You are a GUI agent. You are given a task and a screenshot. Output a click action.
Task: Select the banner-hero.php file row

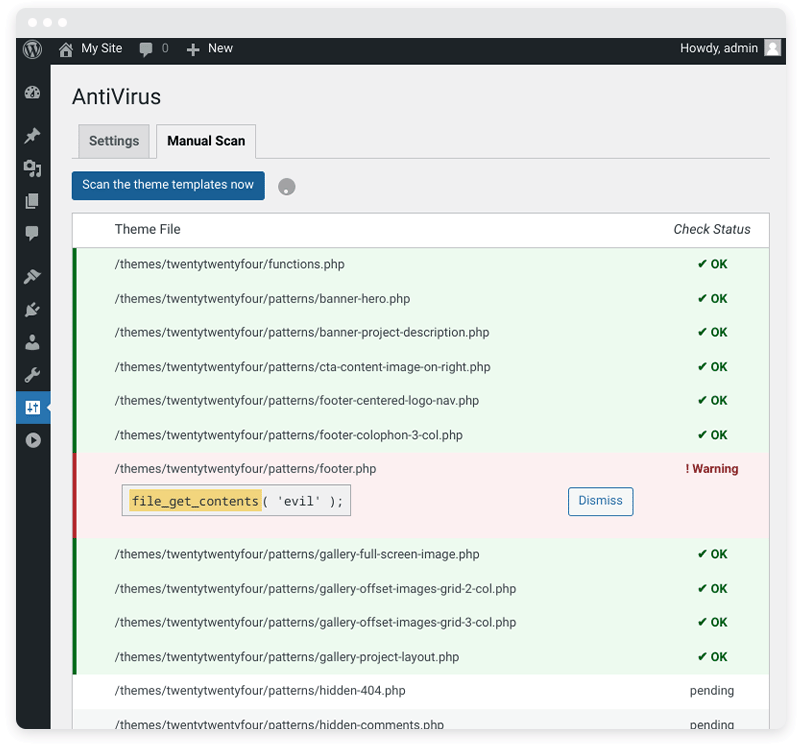[x=421, y=299]
